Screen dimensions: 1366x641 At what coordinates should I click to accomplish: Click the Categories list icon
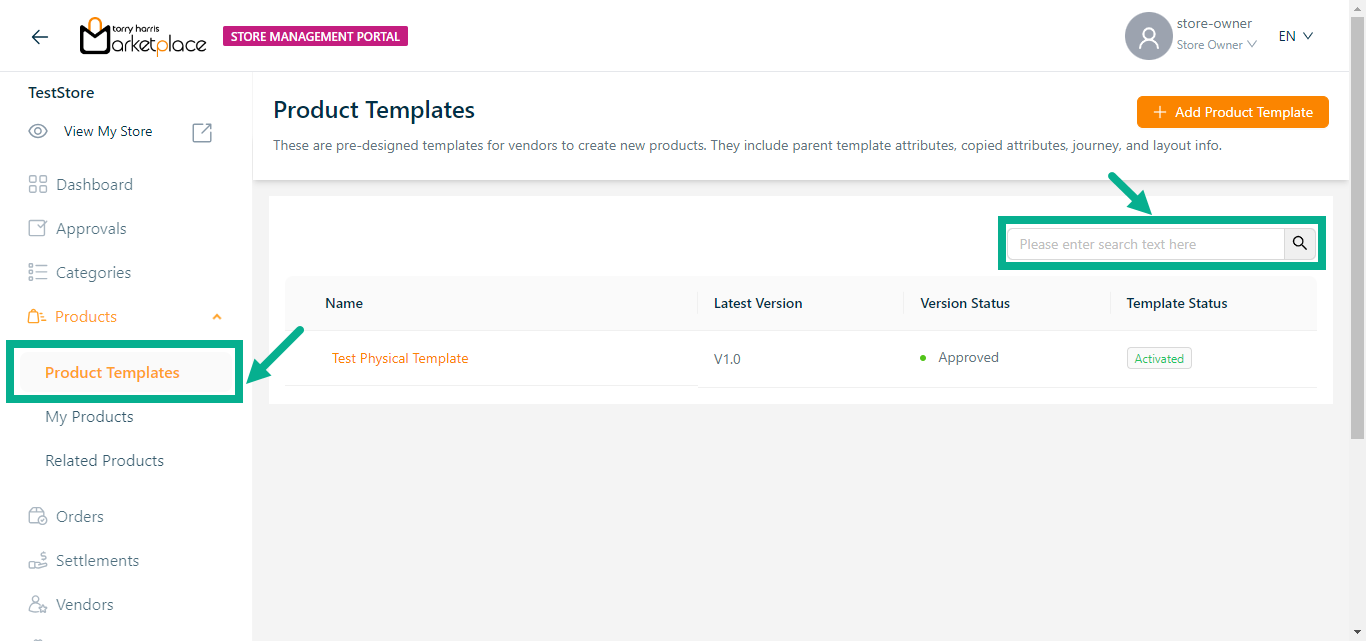[x=38, y=272]
